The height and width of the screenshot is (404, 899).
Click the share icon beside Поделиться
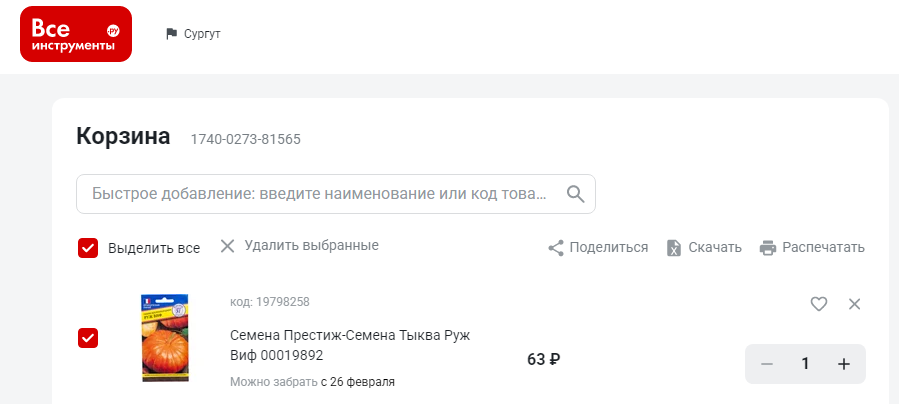(556, 248)
